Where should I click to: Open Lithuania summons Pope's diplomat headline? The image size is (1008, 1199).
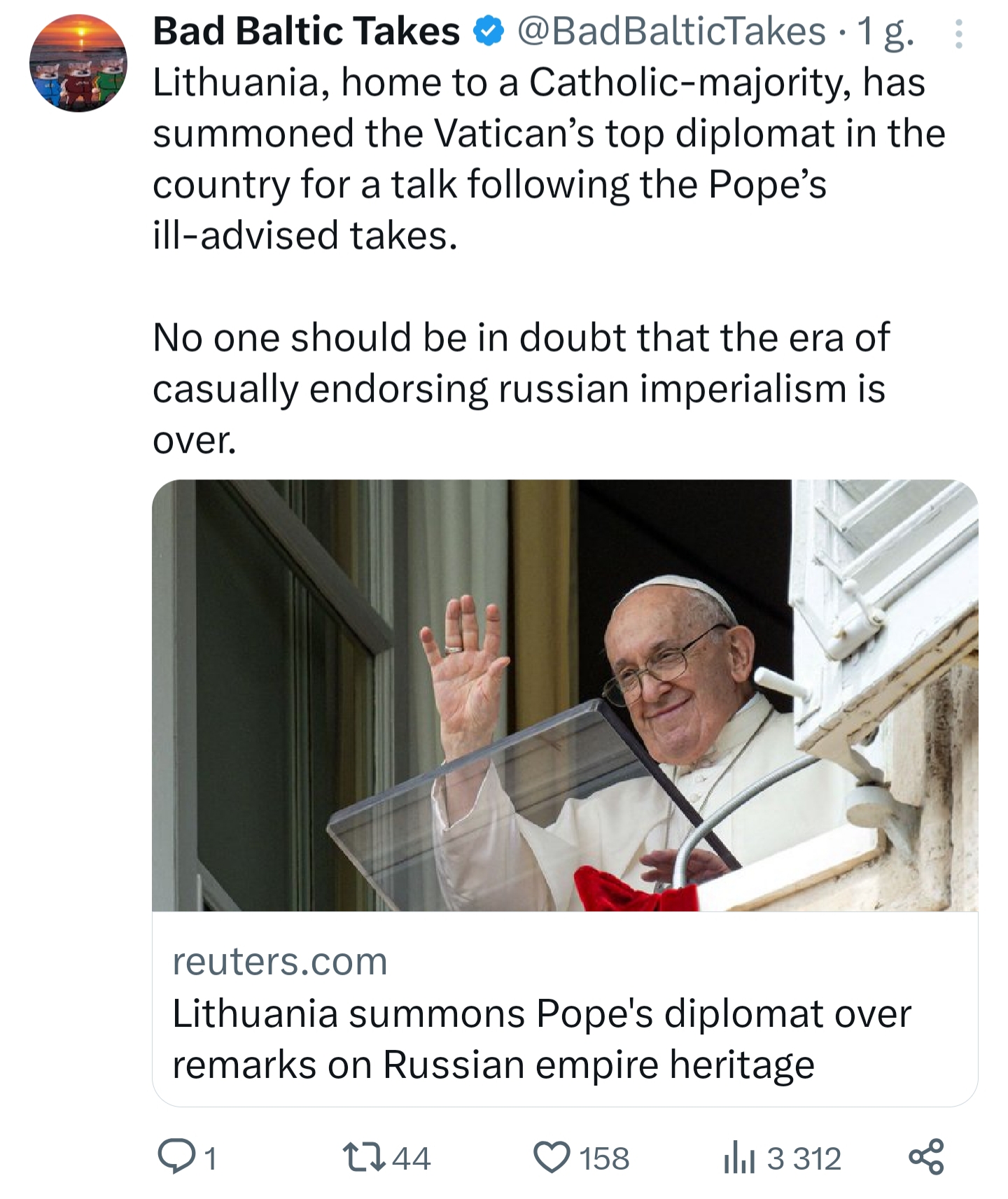click(x=542, y=1039)
